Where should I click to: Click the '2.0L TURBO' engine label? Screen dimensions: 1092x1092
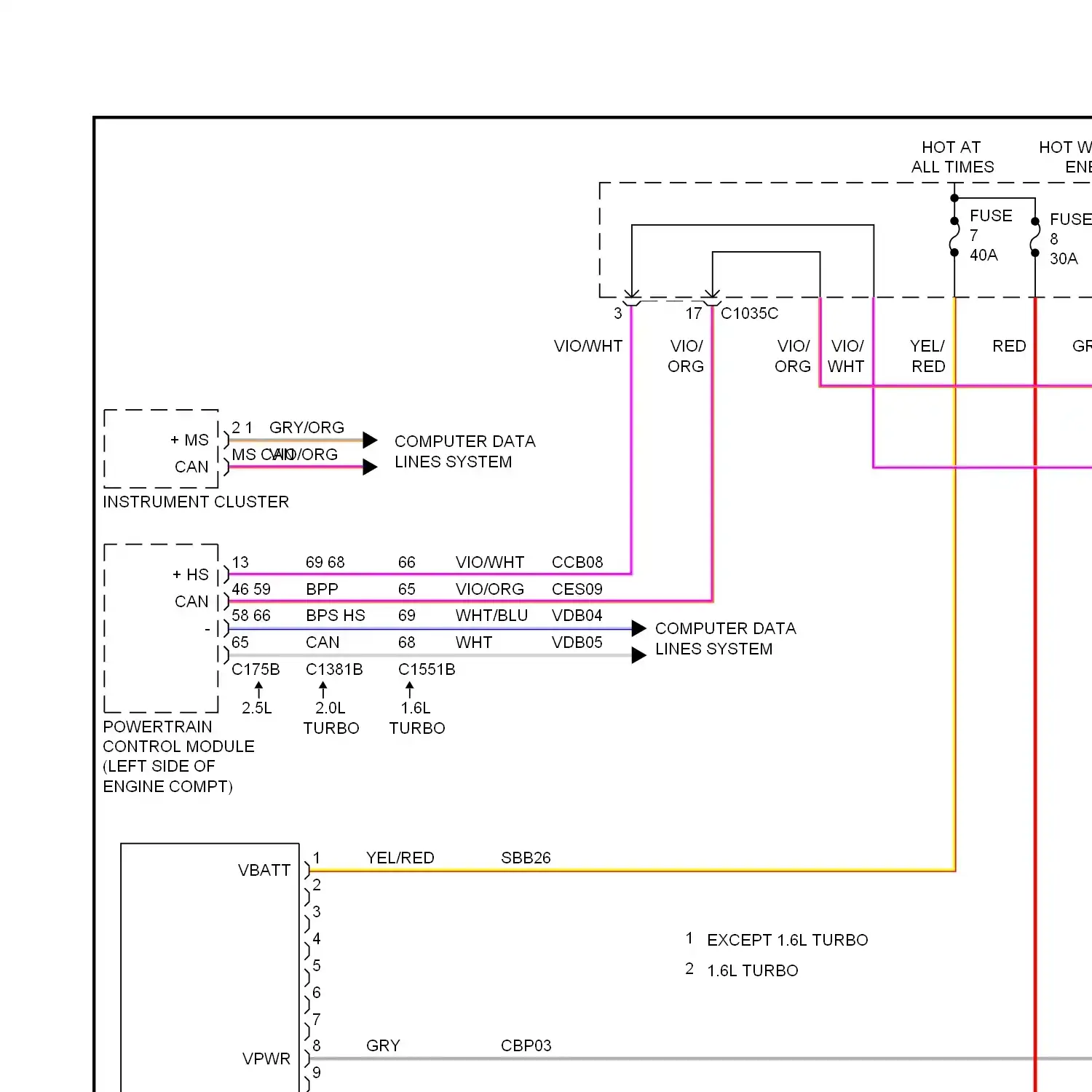point(331,718)
